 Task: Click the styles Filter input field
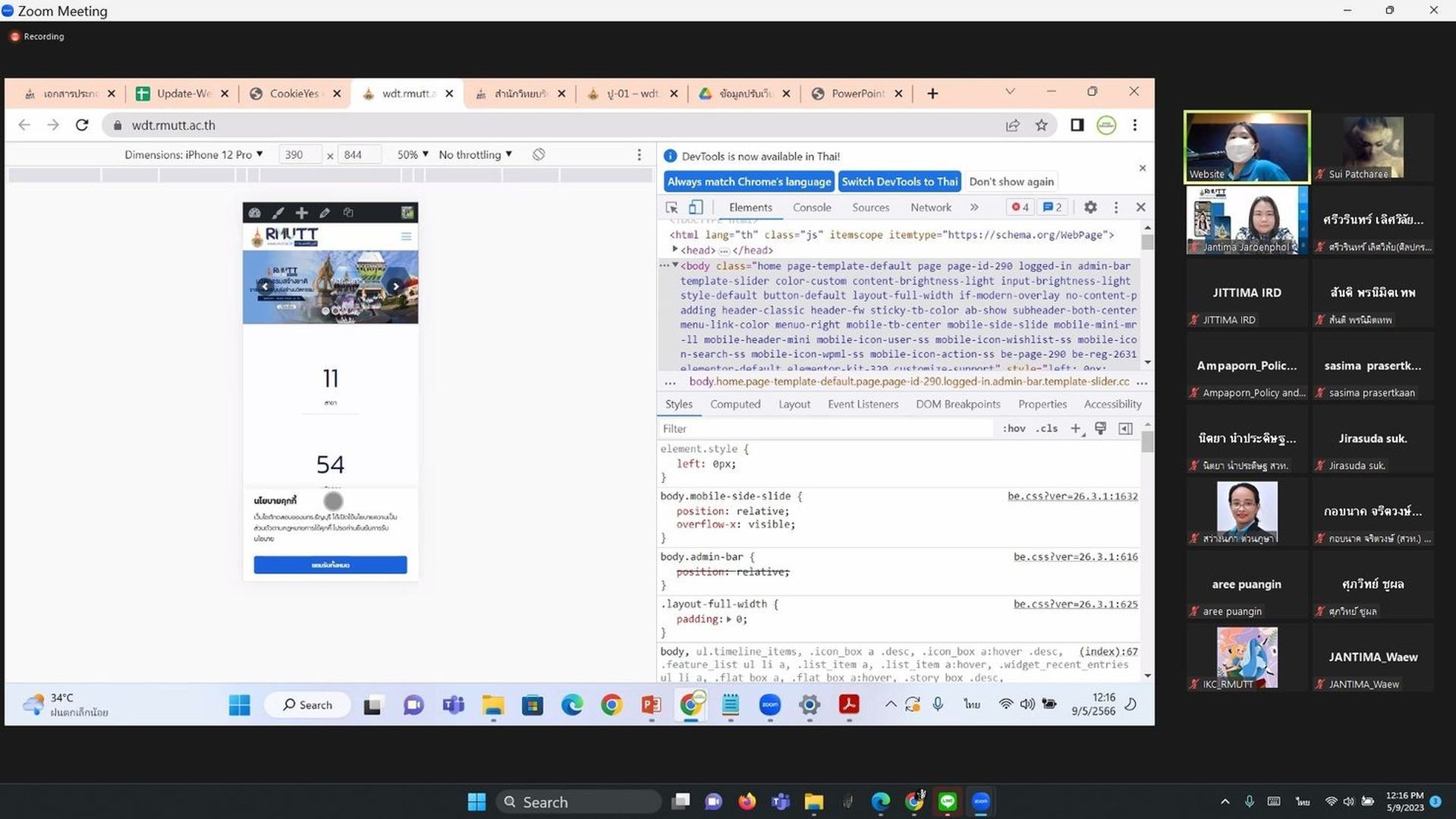click(825, 429)
